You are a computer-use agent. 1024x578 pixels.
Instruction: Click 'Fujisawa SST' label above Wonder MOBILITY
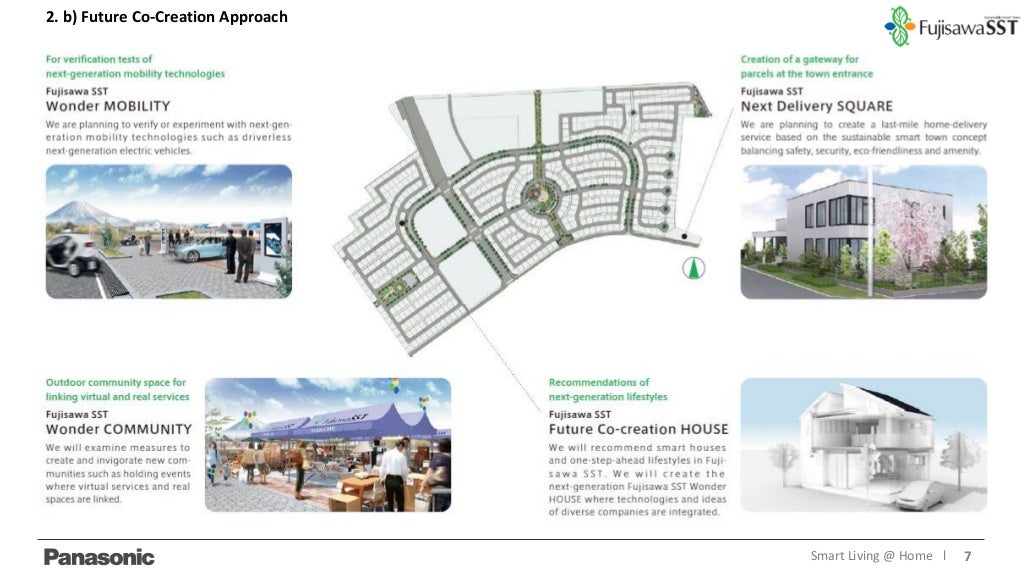(76, 91)
